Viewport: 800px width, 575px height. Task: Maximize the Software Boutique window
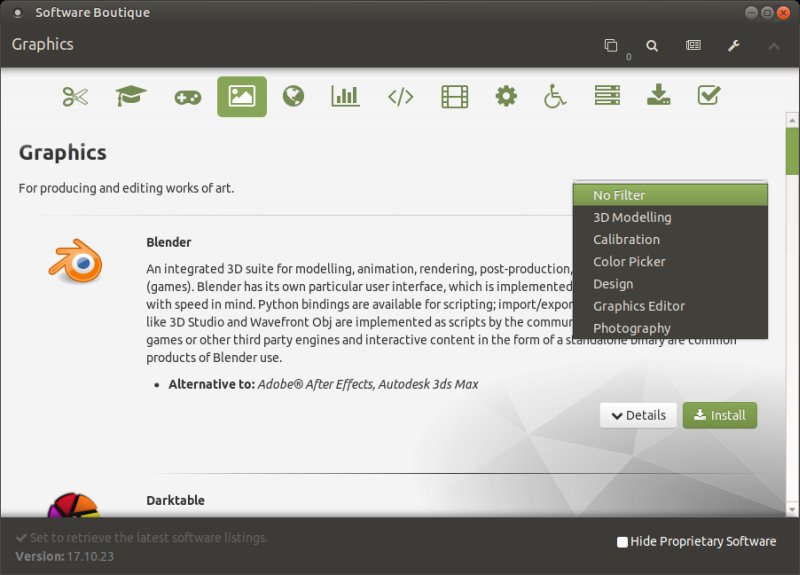tap(767, 13)
